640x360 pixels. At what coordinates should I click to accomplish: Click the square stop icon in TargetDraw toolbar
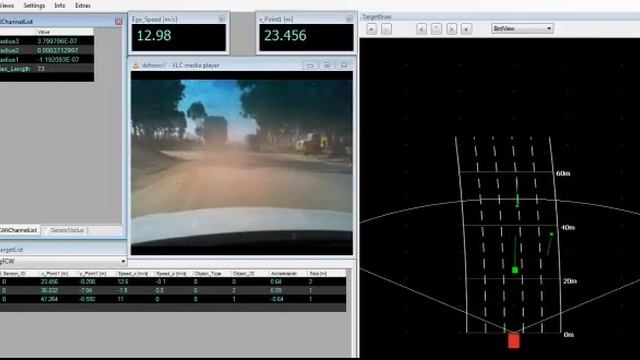pyautogui.click(x=466, y=29)
